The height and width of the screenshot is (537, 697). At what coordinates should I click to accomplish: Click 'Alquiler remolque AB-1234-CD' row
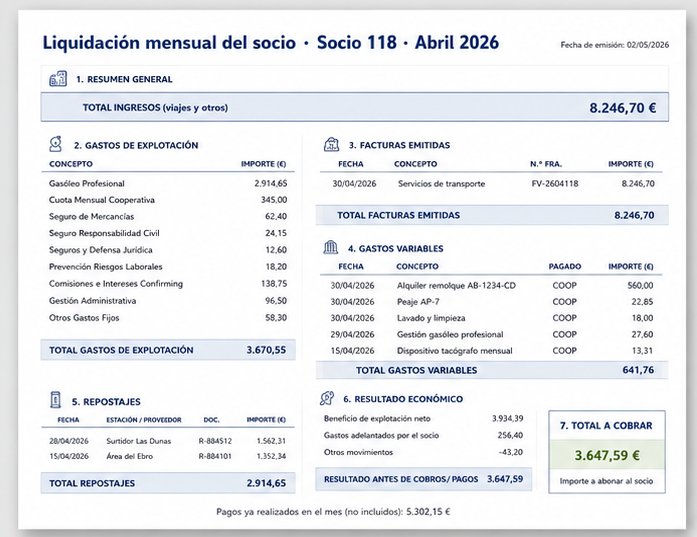[491, 285]
